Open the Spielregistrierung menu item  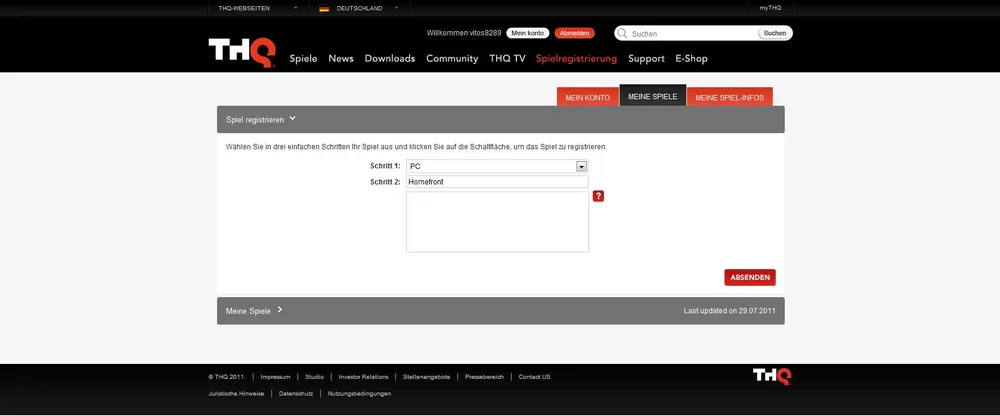coord(576,58)
